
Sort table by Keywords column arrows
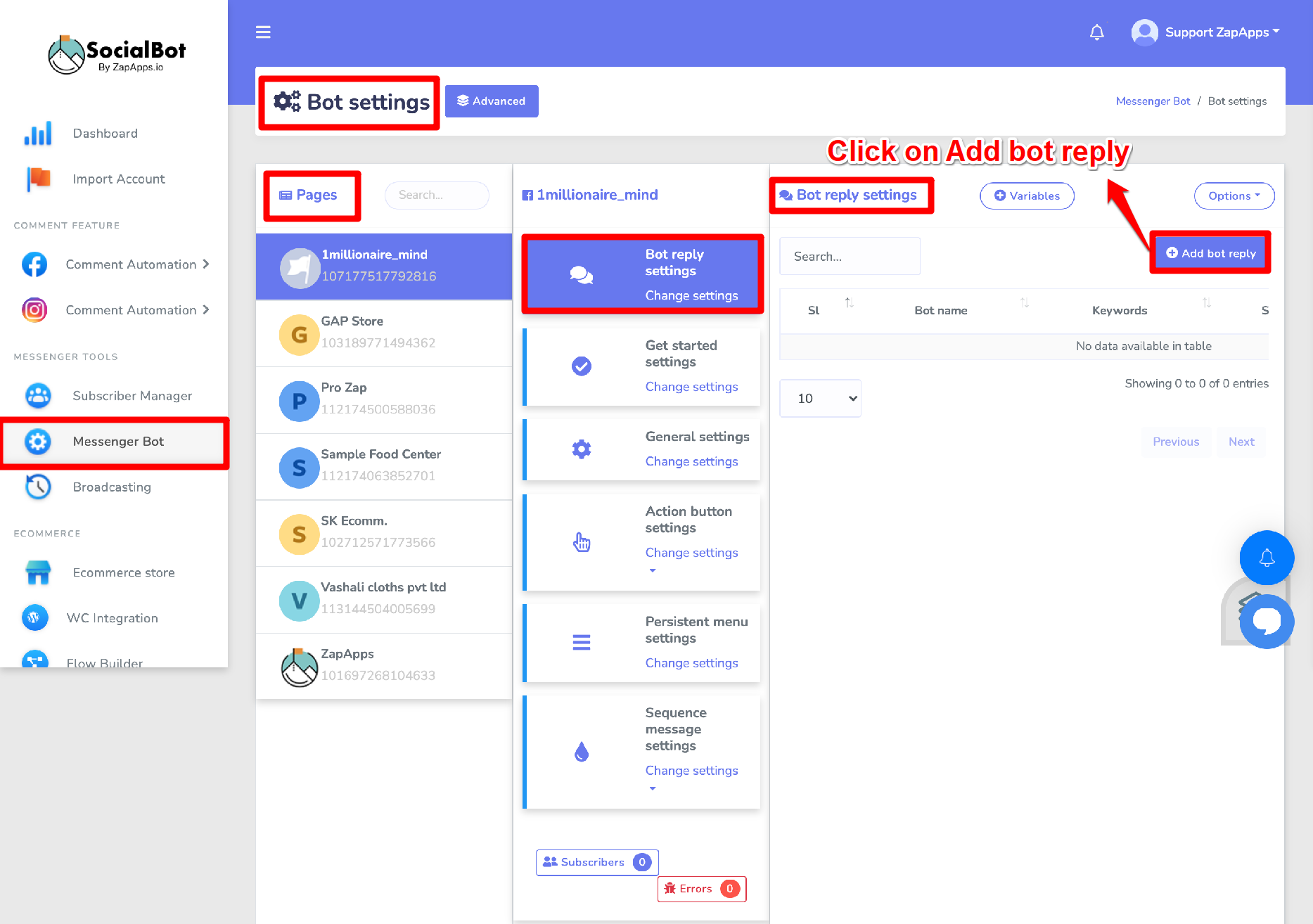pyautogui.click(x=1207, y=303)
